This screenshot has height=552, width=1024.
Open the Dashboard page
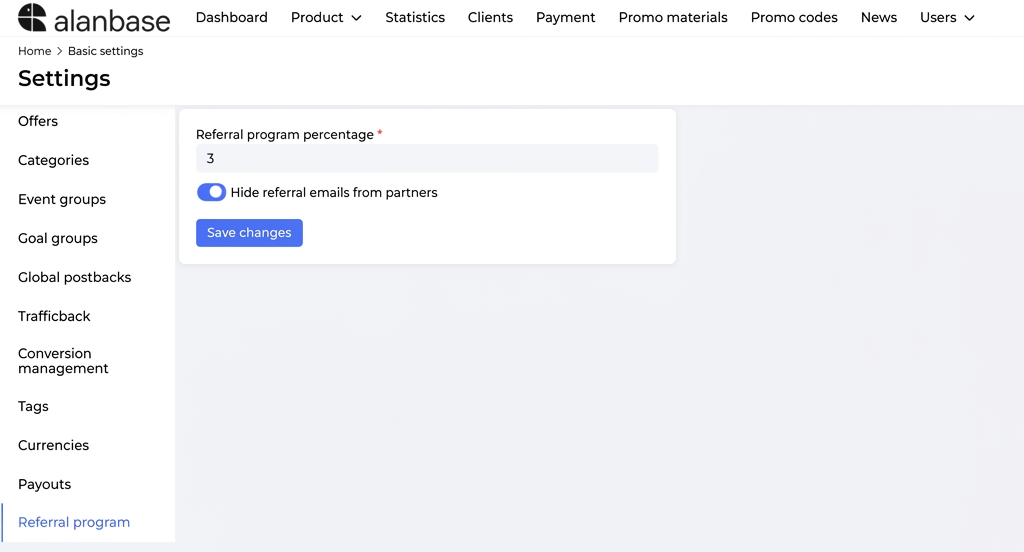pos(232,18)
